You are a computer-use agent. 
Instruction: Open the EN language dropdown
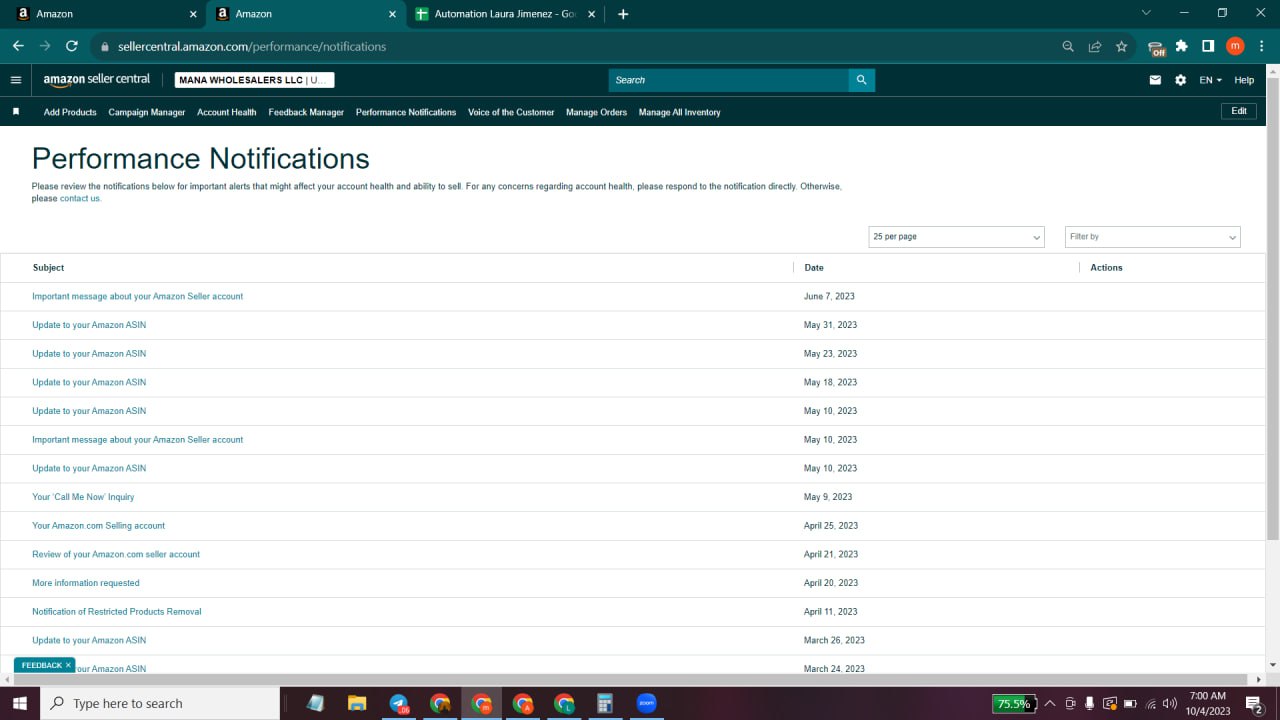[1210, 80]
